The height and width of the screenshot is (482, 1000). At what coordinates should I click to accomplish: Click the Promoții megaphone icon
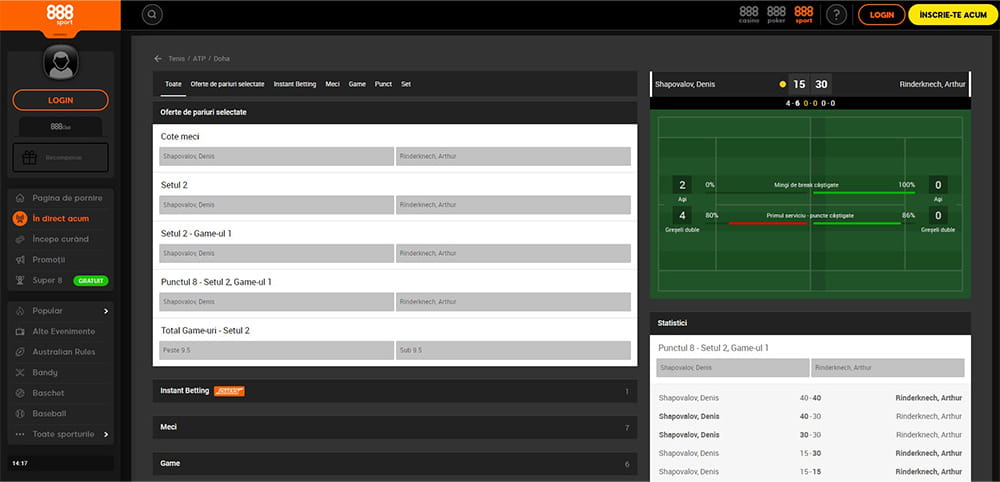(20, 260)
